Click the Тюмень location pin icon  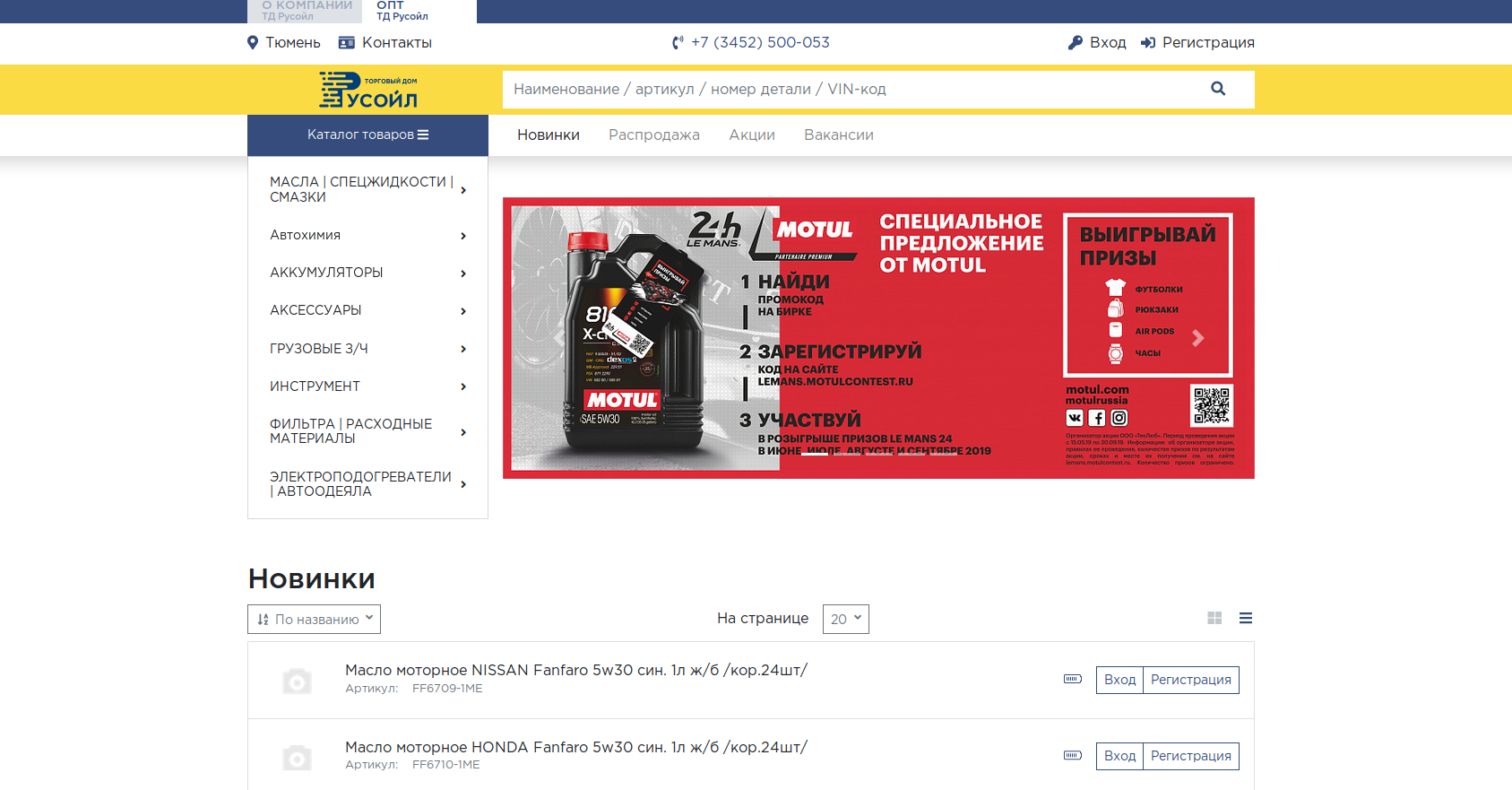coord(253,42)
